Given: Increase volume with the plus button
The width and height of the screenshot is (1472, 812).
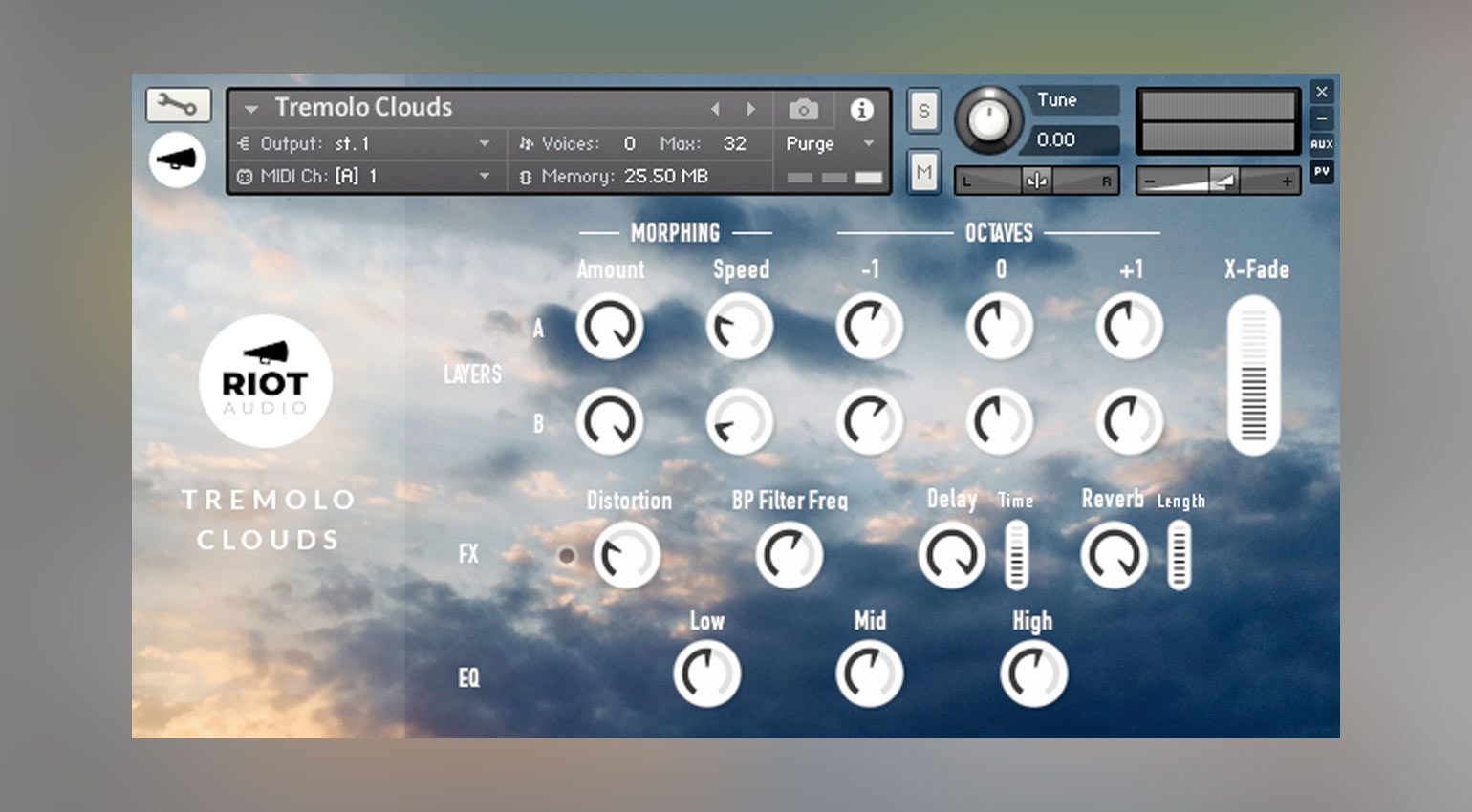Looking at the screenshot, I should click(1287, 181).
